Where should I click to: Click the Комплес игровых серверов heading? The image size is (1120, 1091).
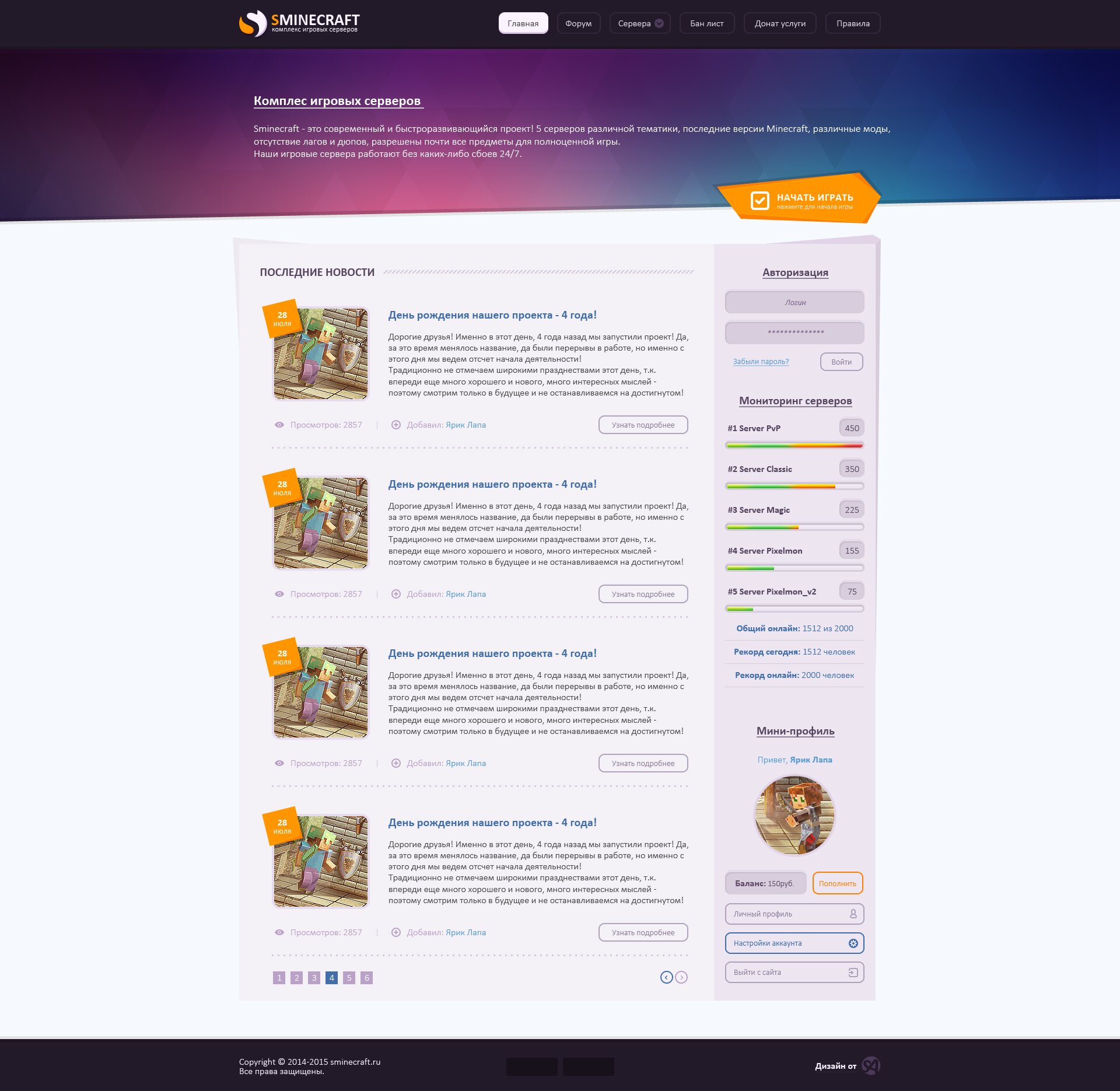pyautogui.click(x=337, y=101)
